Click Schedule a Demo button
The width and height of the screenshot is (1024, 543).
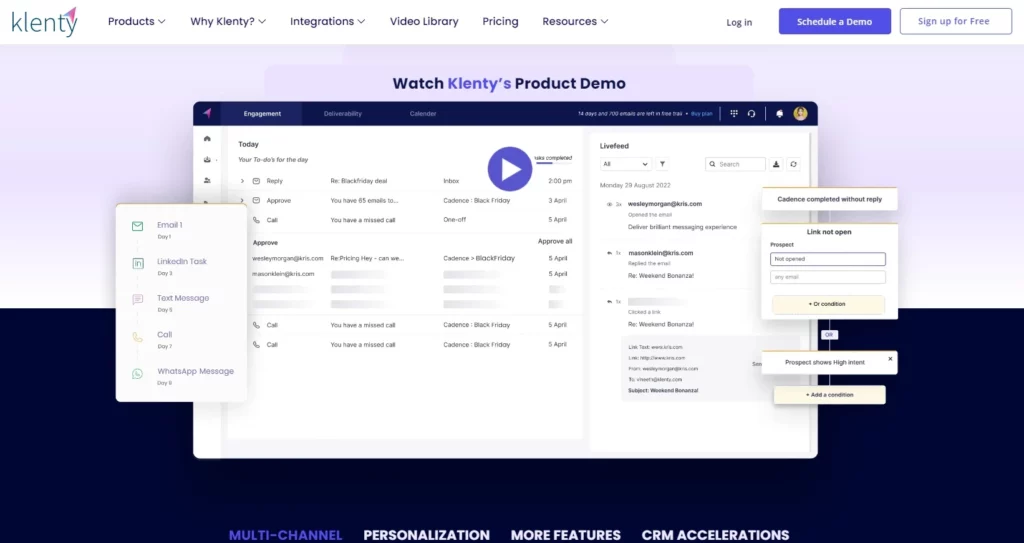(835, 21)
